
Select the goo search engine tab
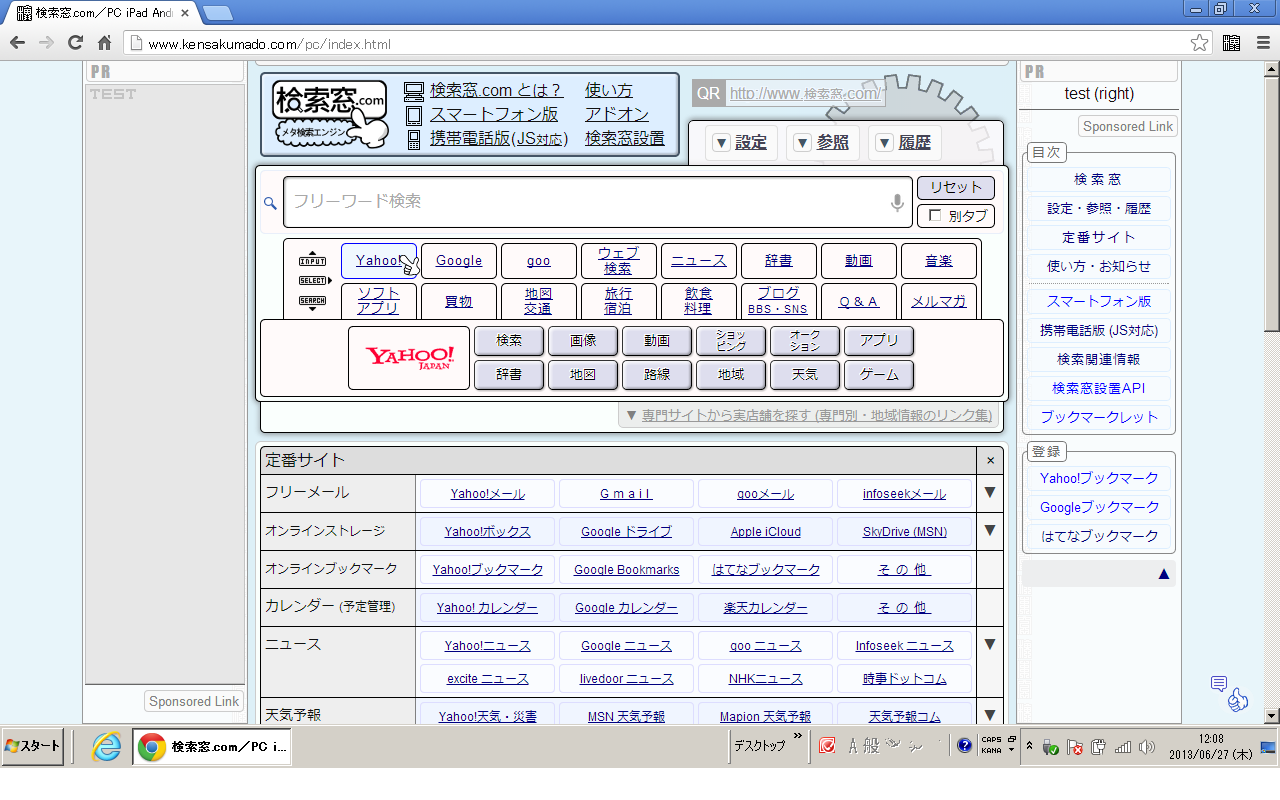tap(539, 261)
